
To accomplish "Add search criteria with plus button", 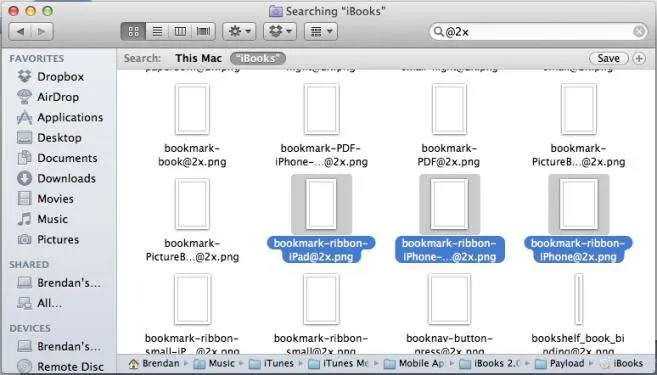I will [639, 58].
